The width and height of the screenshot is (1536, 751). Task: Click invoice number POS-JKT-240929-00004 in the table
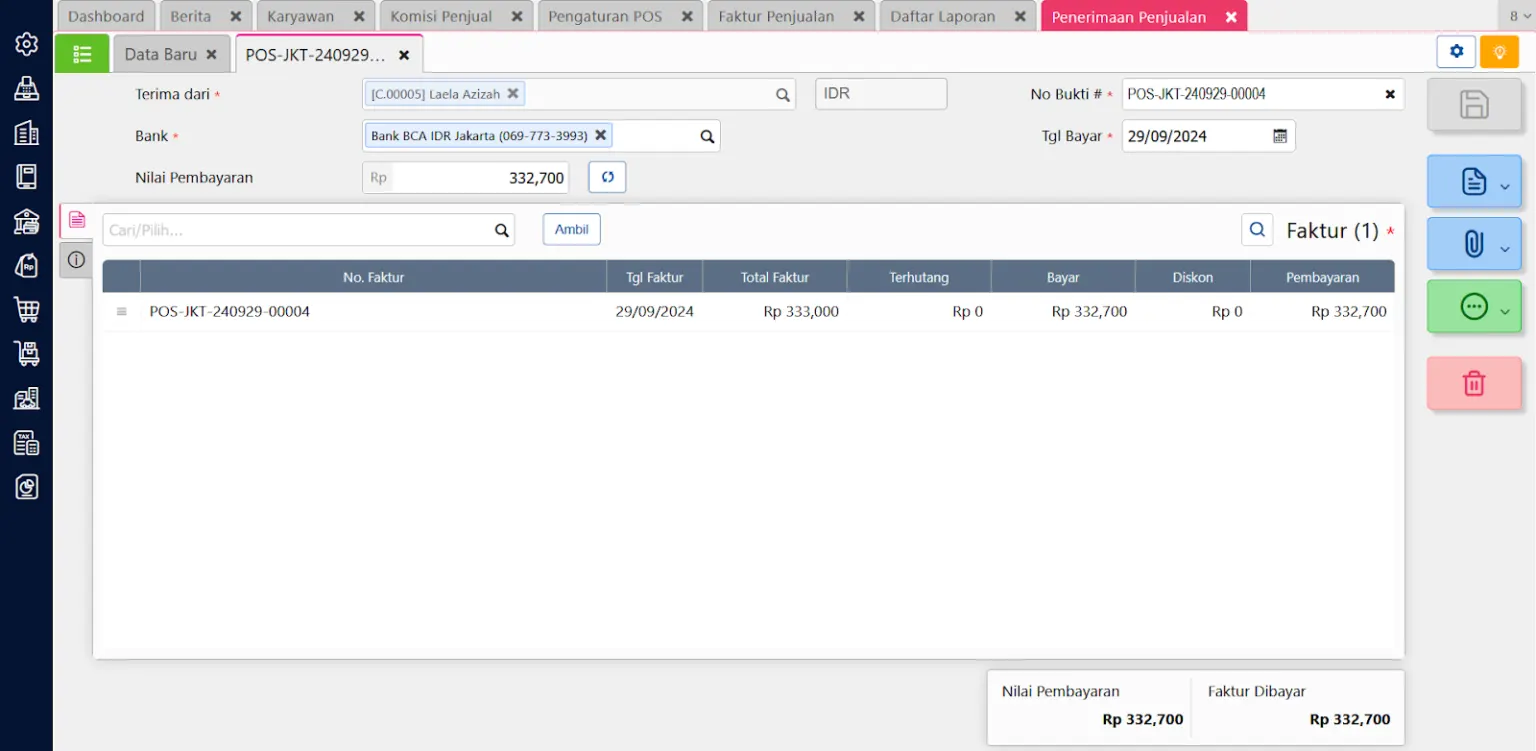(x=230, y=312)
